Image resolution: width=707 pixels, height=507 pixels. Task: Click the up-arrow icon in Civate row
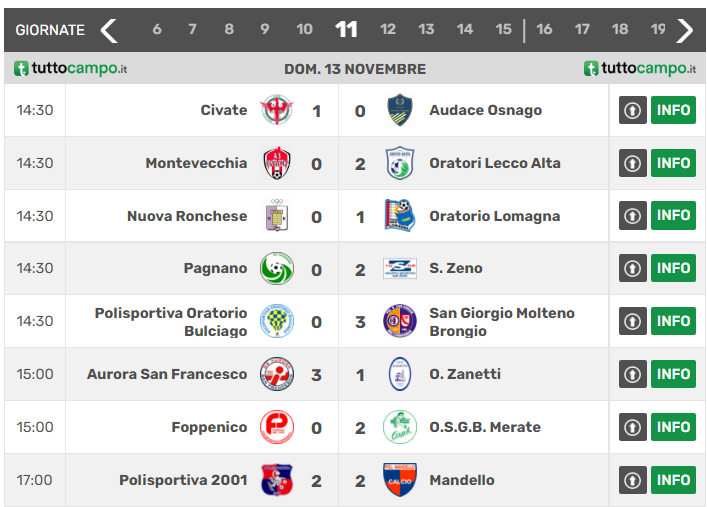coord(632,110)
